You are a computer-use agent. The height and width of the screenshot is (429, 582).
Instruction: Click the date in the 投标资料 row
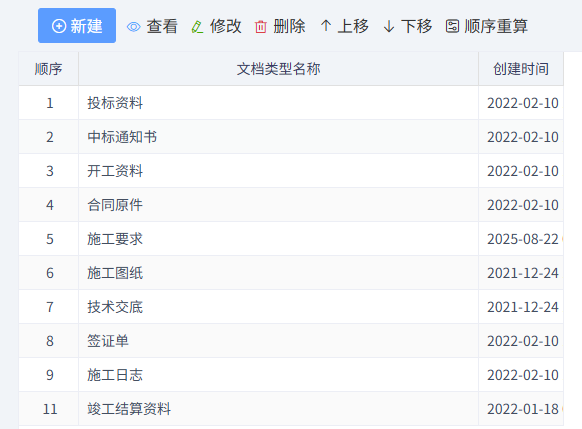coord(523,103)
